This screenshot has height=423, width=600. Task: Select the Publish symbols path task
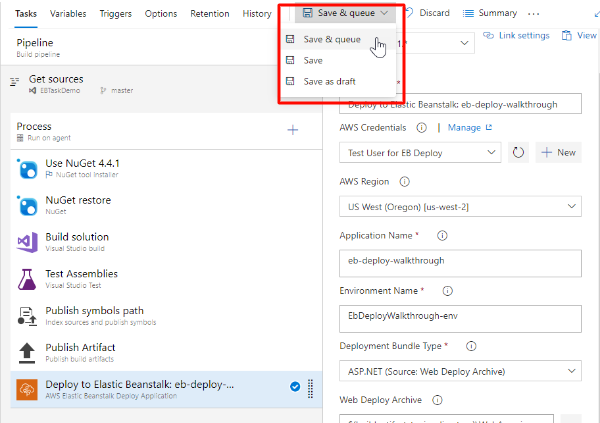[166, 316]
